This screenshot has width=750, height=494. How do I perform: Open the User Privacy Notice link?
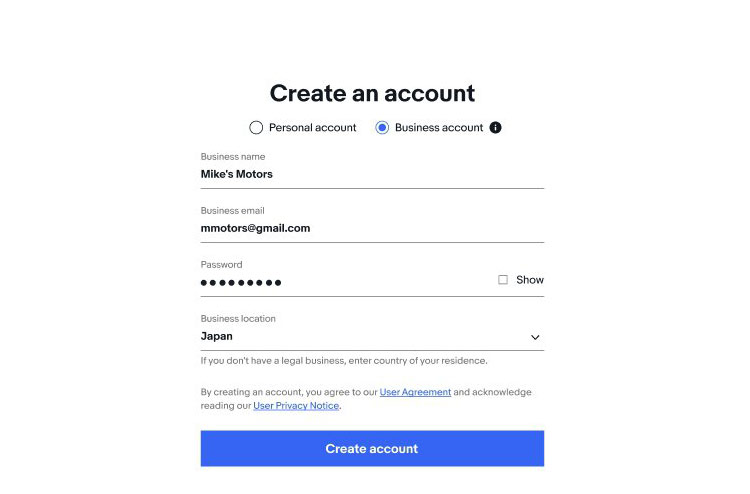point(296,406)
